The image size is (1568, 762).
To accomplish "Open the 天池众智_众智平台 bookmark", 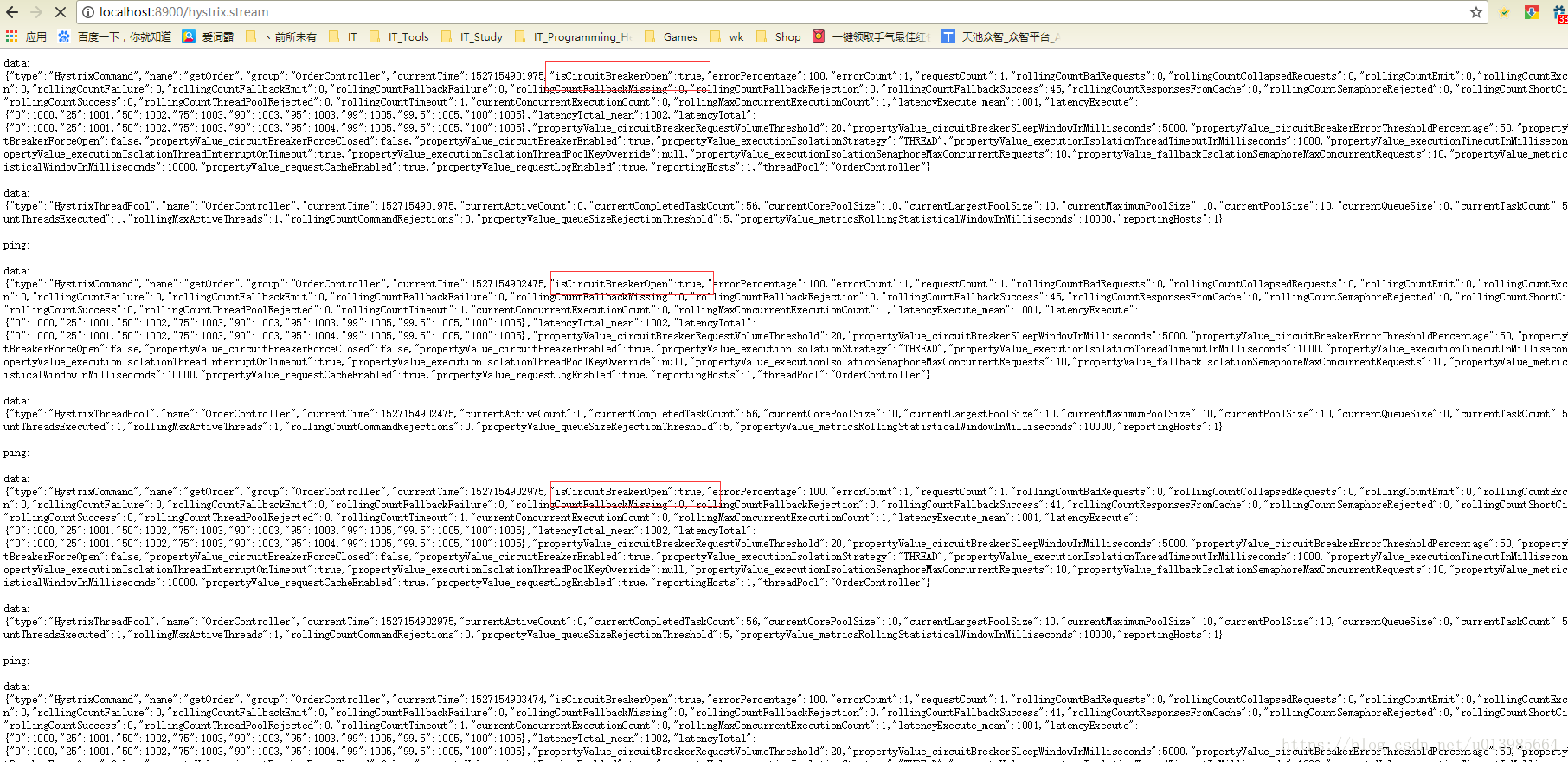I will pos(1000,36).
